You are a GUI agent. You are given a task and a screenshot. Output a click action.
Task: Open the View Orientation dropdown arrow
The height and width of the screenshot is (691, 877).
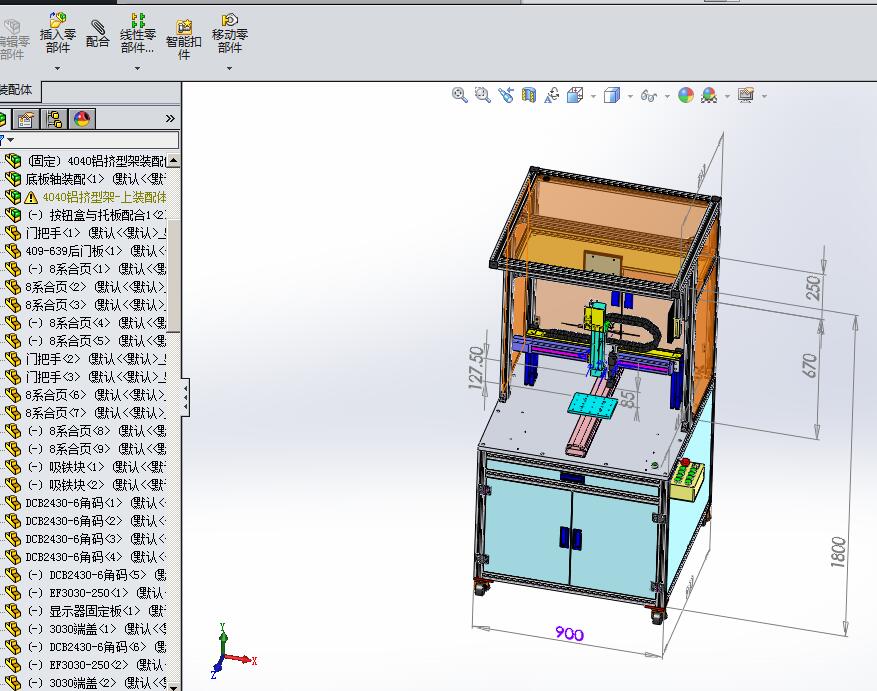(593, 96)
